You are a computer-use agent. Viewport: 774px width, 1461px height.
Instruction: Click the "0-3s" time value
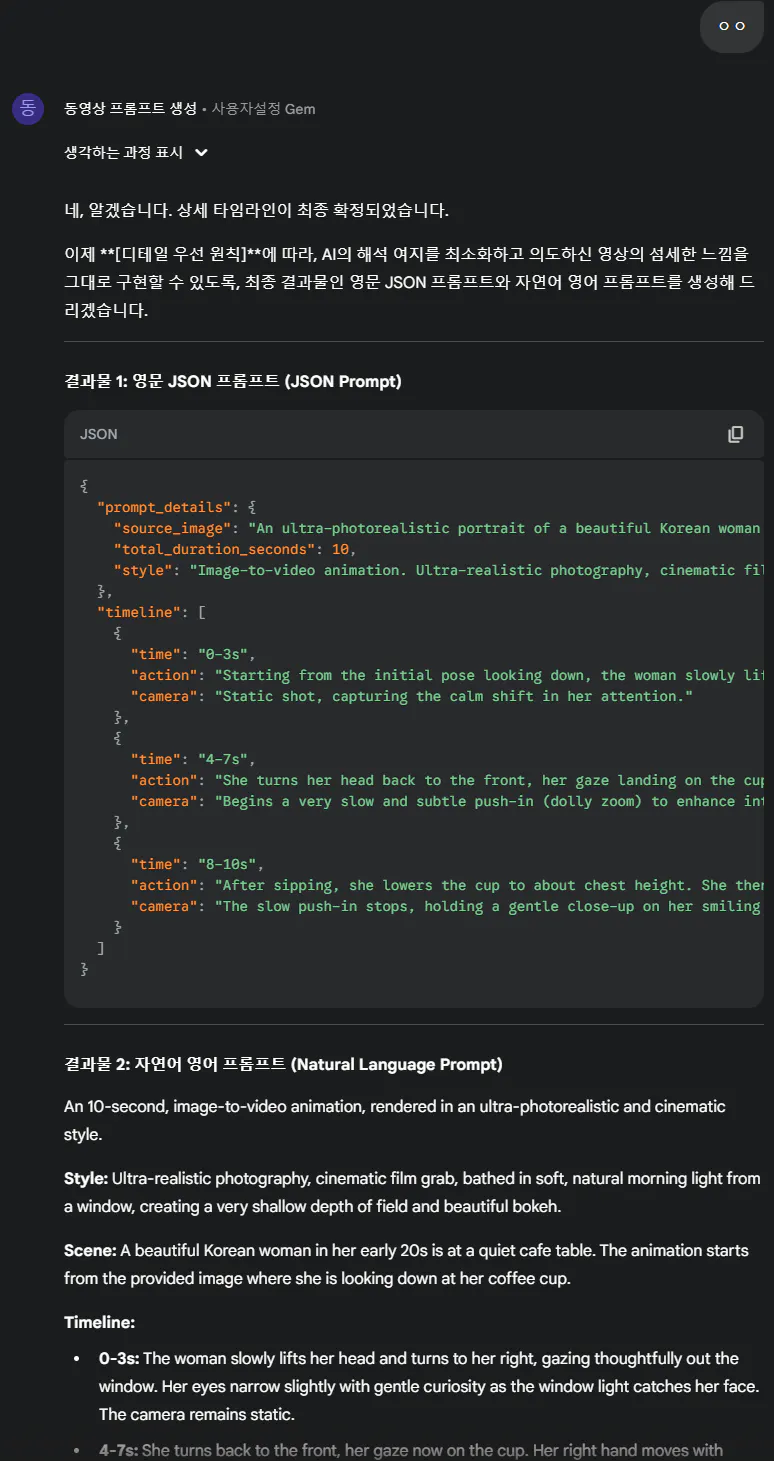pos(222,654)
